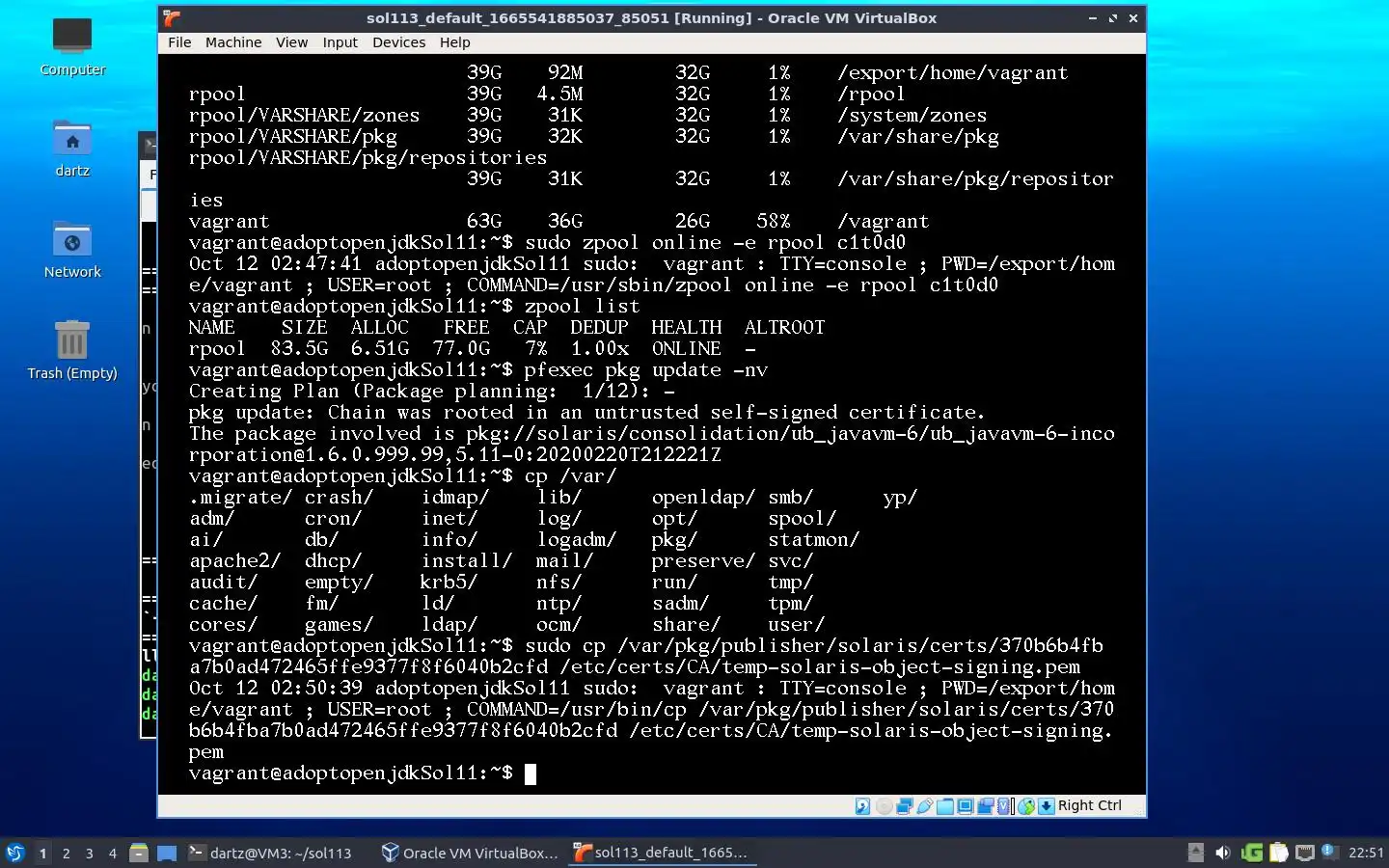Image resolution: width=1389 pixels, height=868 pixels.
Task: Click the VirtualBox window title icon
Action: [x=172, y=17]
